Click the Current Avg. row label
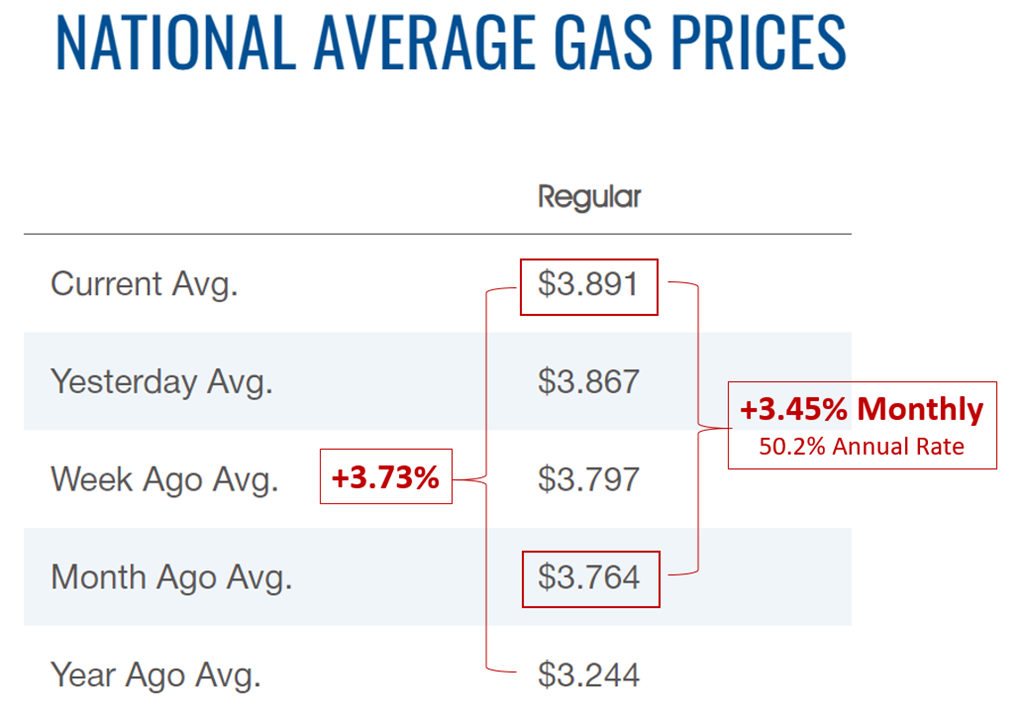The image size is (1024, 724). click(x=144, y=284)
